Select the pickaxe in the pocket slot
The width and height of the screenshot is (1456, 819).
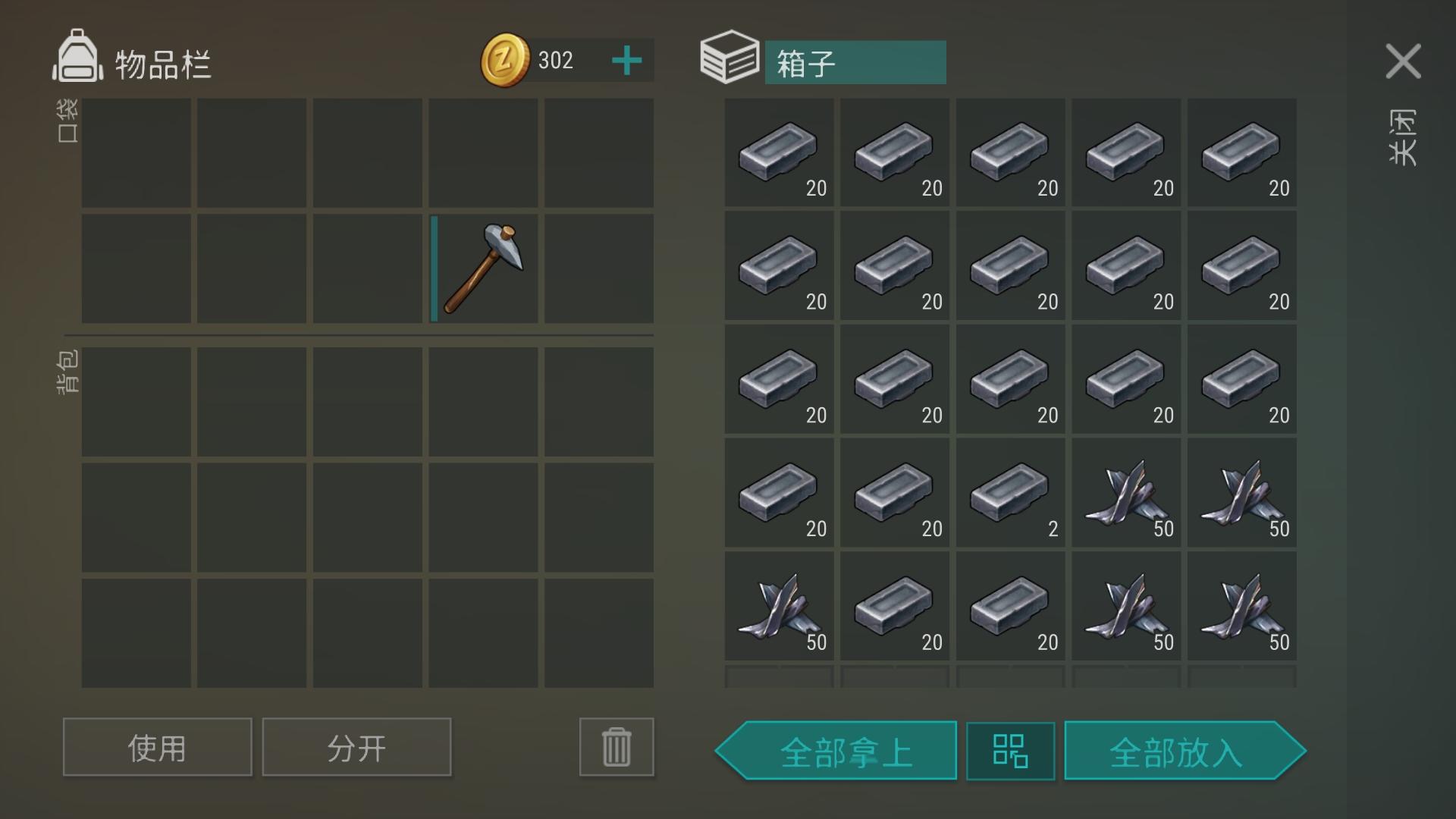[483, 268]
